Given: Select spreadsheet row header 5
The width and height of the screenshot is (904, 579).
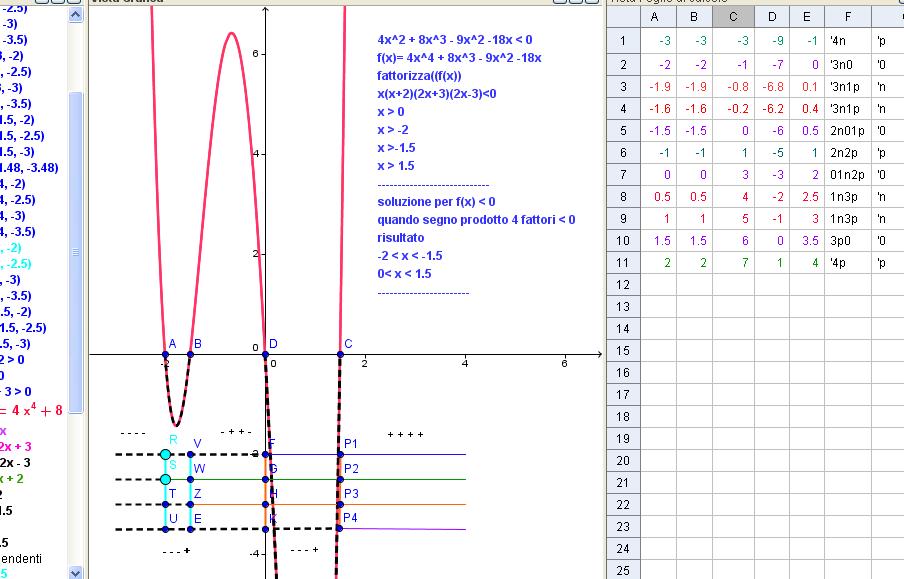Looking at the screenshot, I should tap(623, 130).
